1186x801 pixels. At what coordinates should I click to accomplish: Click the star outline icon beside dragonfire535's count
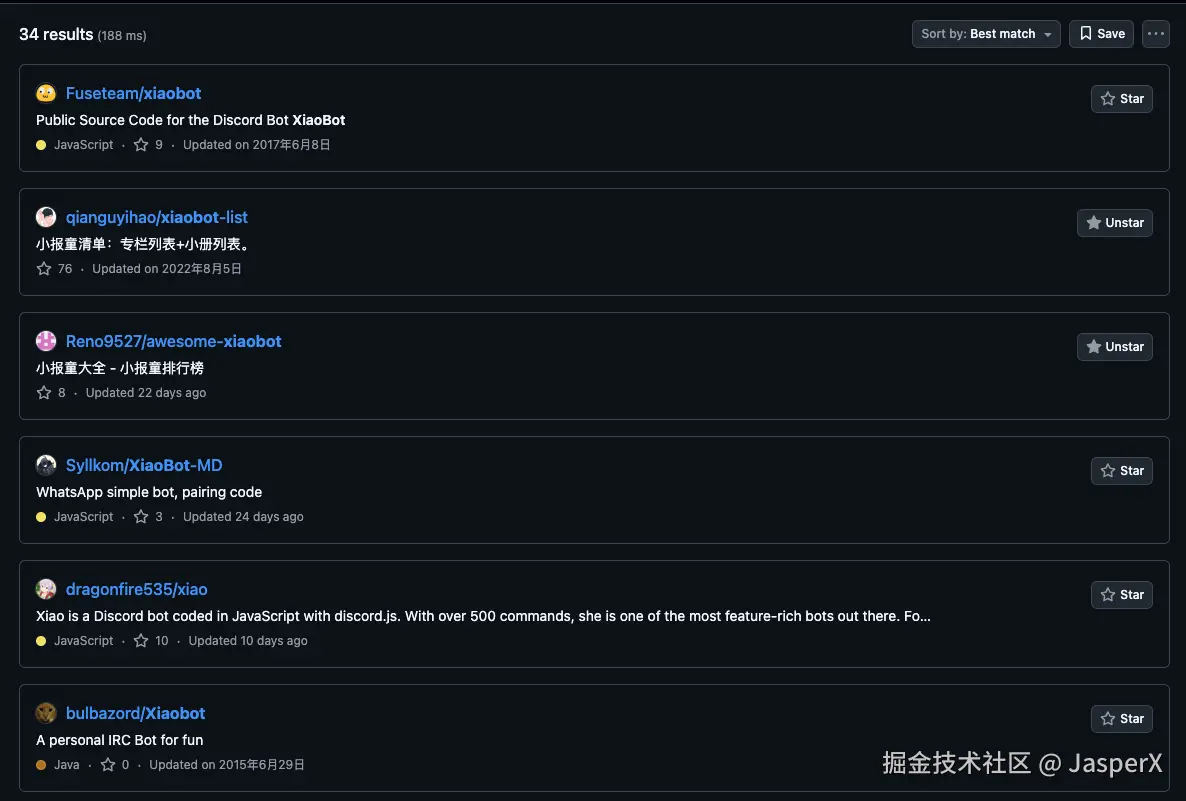click(x=141, y=640)
